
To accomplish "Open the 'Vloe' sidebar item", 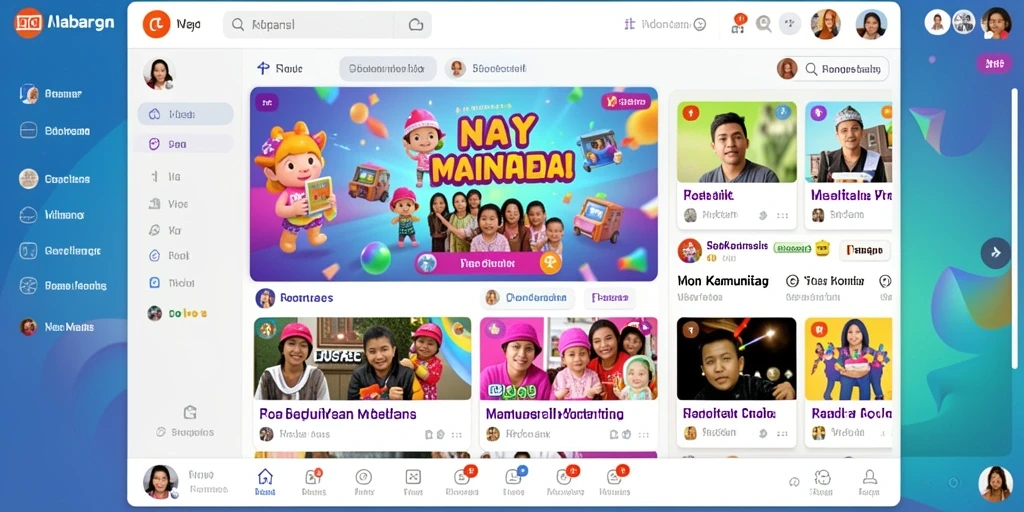I will point(169,204).
